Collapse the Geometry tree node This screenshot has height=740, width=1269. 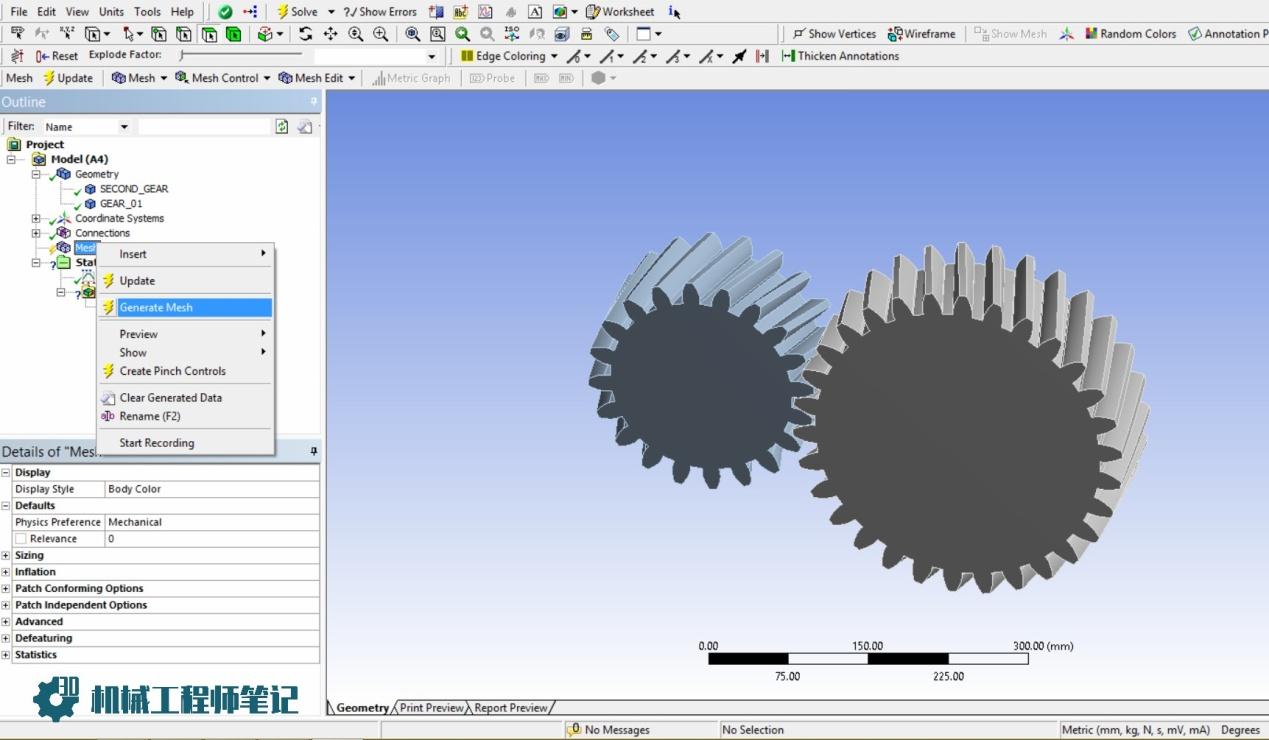tap(36, 174)
